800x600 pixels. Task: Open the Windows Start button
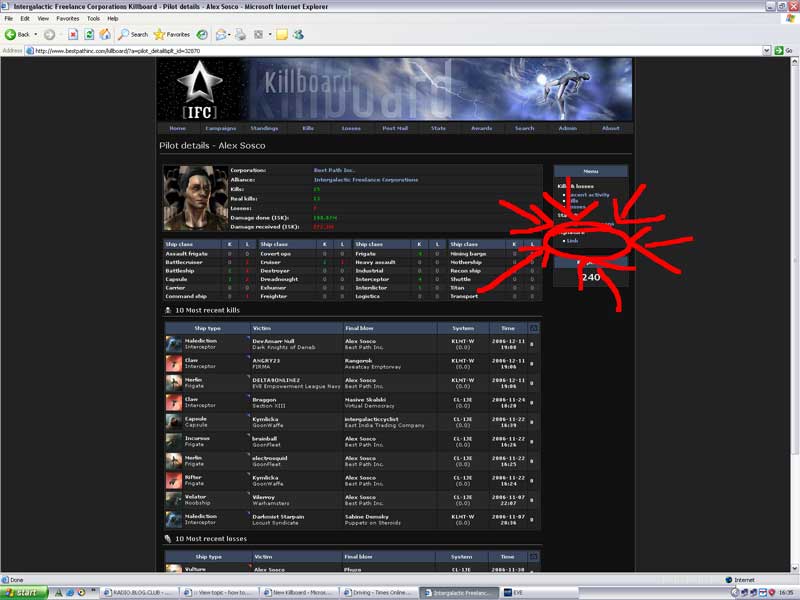click(x=23, y=592)
